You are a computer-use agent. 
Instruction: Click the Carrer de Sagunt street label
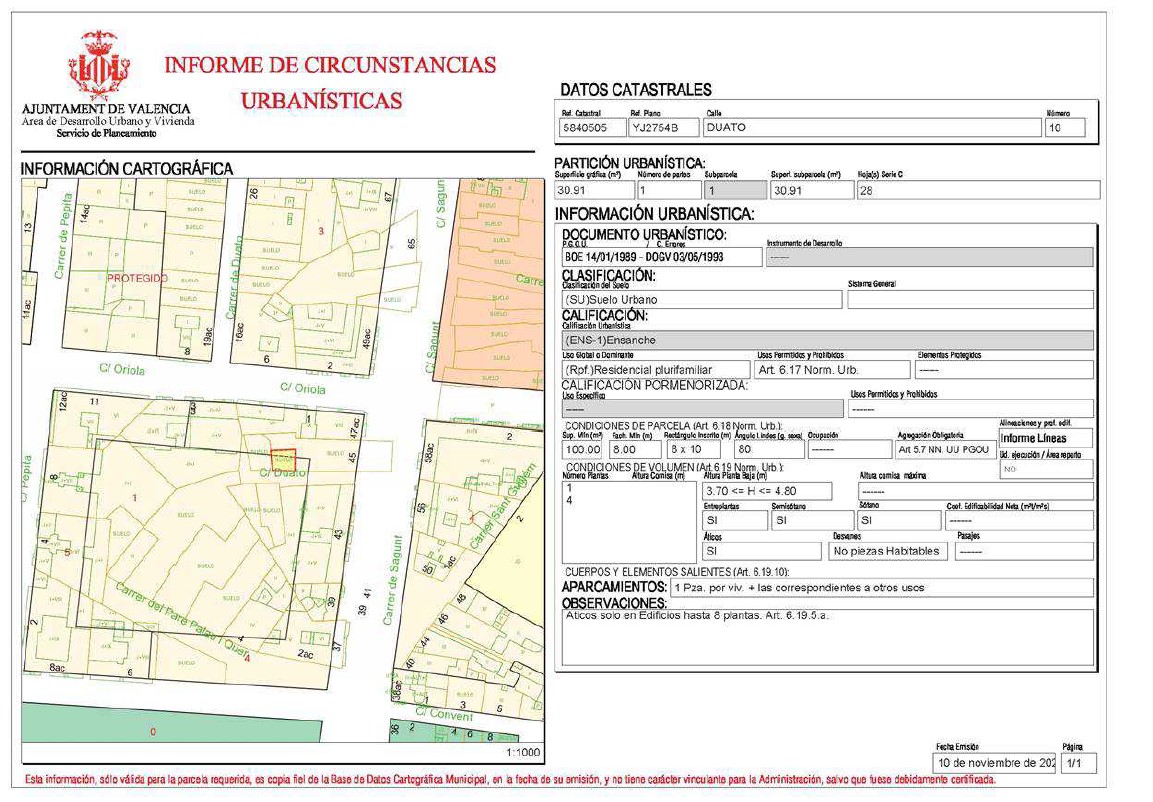coord(393,580)
